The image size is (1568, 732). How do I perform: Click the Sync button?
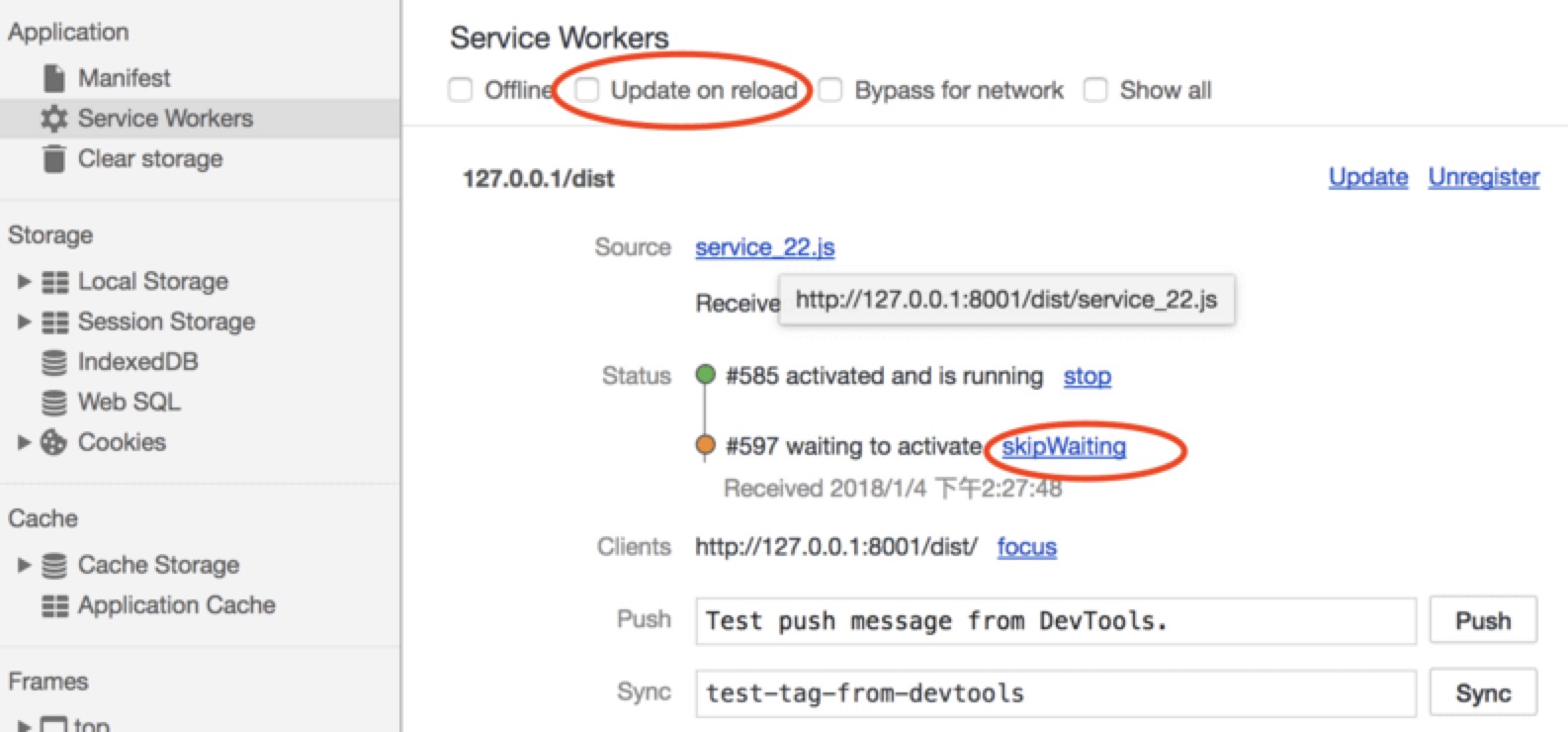[x=1483, y=693]
